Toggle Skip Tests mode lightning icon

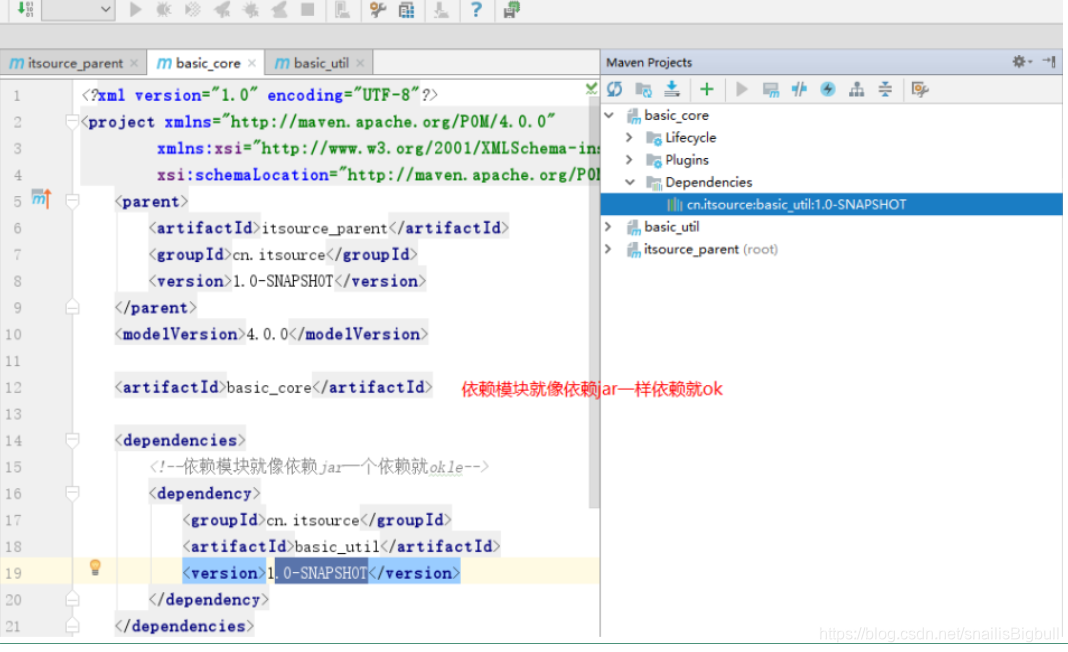click(828, 89)
